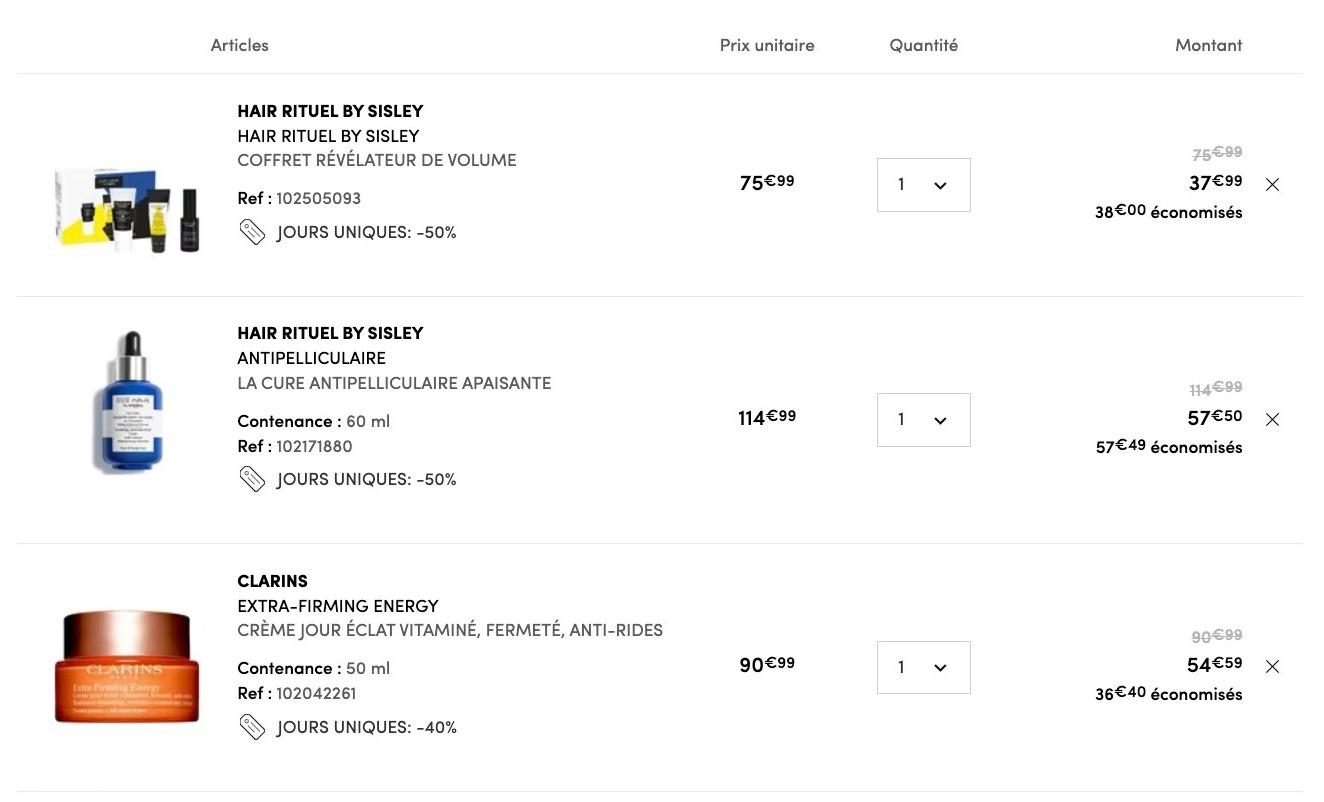Image resolution: width=1324 pixels, height=802 pixels.
Task: Open CRÈME JOUR ÉCLAT VITAMINÉ product link
Action: (450, 631)
